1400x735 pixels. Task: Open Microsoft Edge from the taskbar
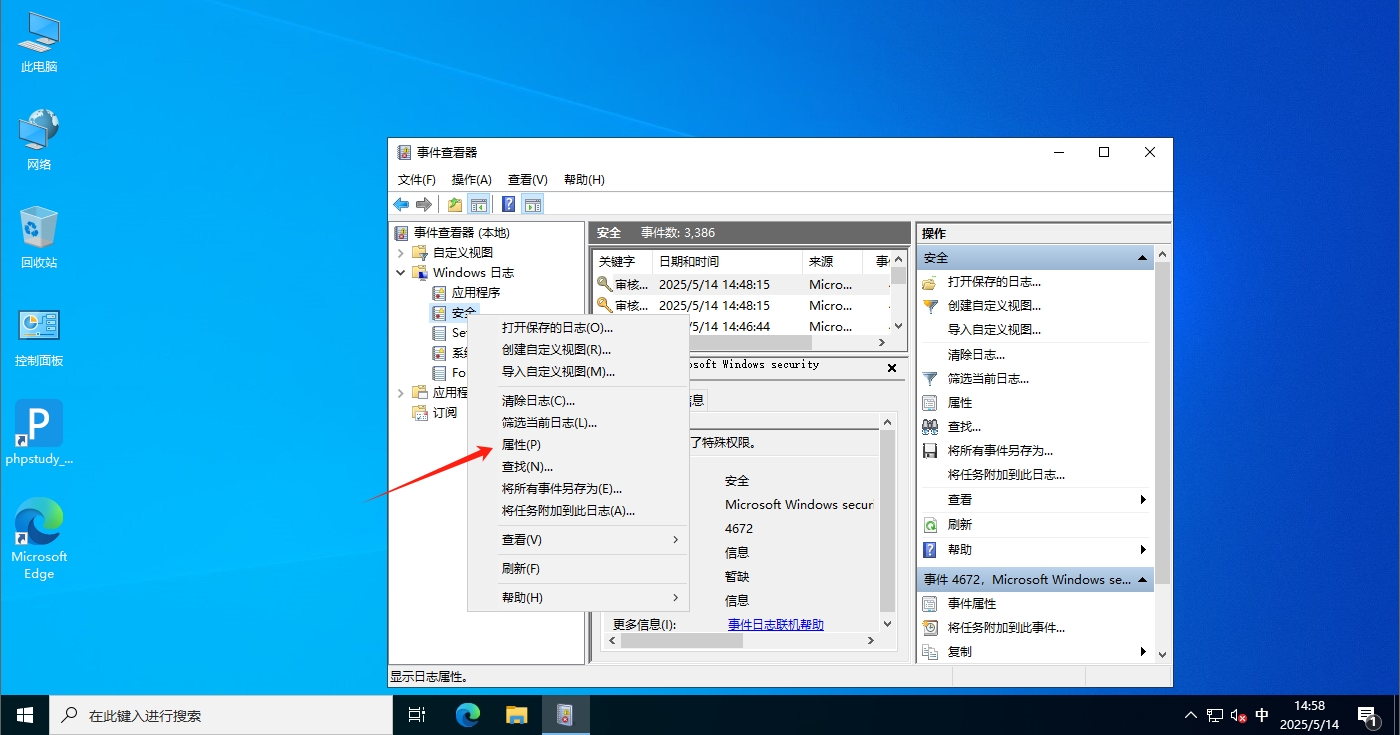tap(468, 715)
